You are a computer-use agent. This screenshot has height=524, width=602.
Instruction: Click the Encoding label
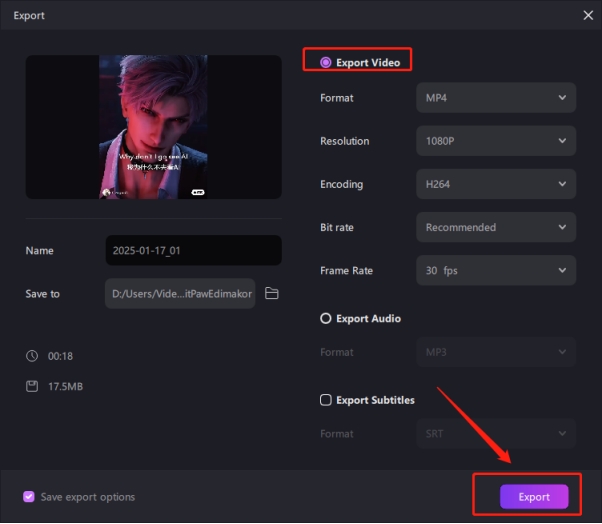click(341, 185)
